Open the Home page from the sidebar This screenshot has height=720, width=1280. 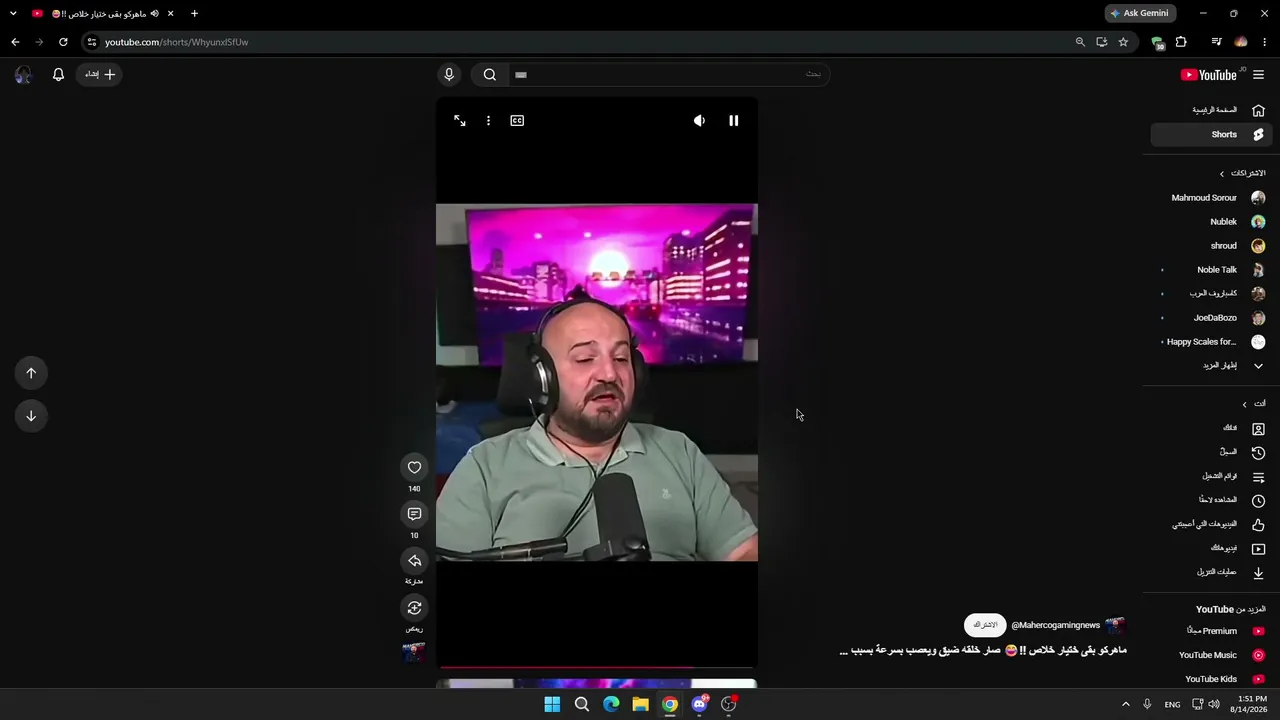[x=1210, y=110]
